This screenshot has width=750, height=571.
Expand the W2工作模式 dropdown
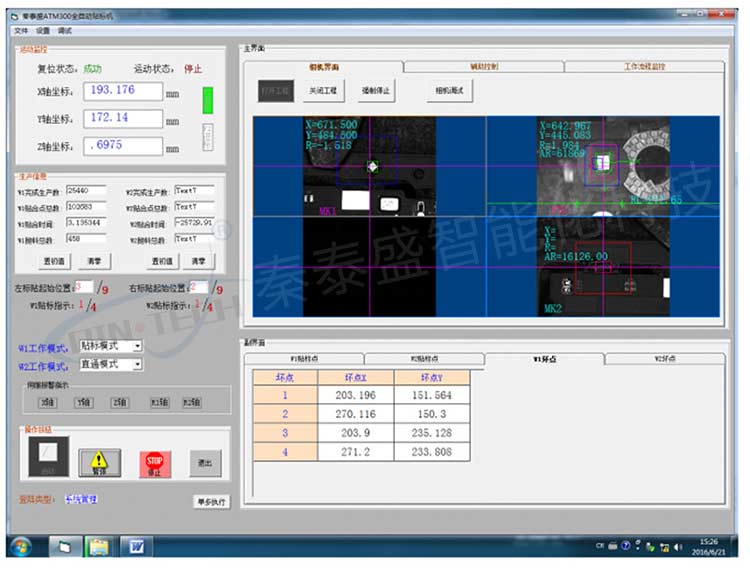[x=137, y=364]
